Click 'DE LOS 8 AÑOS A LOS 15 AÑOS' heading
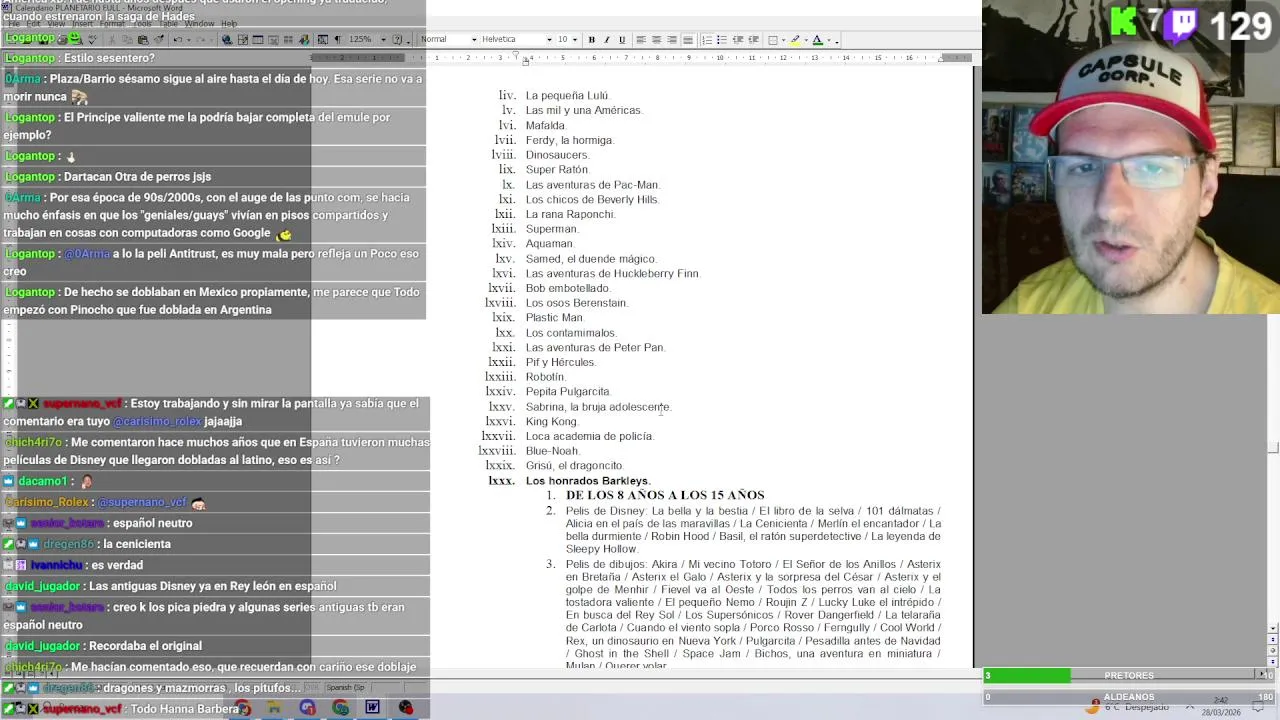 pyautogui.click(x=665, y=495)
